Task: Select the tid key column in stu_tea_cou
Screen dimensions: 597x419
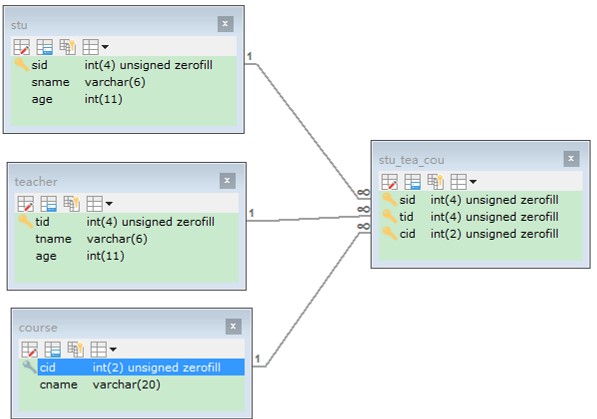Action: tap(480, 217)
